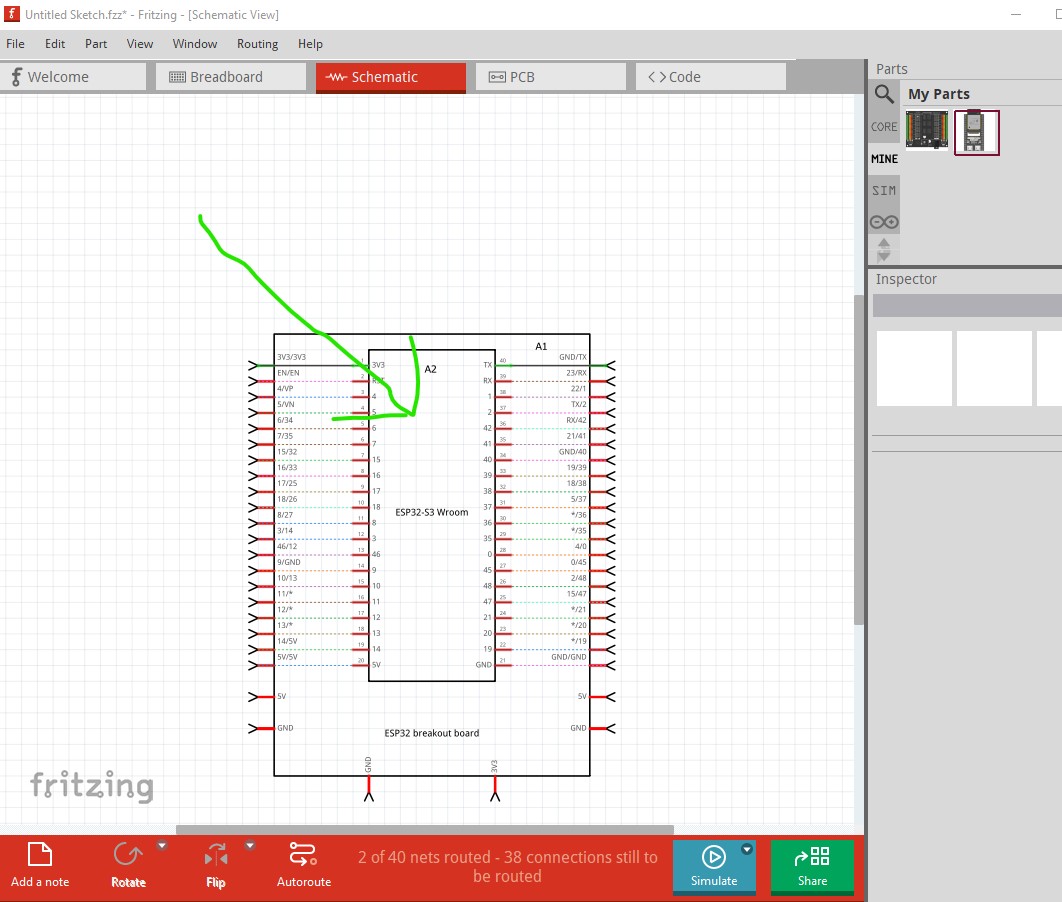
Task: Click the ESP32 breakout board label
Action: coord(431,733)
